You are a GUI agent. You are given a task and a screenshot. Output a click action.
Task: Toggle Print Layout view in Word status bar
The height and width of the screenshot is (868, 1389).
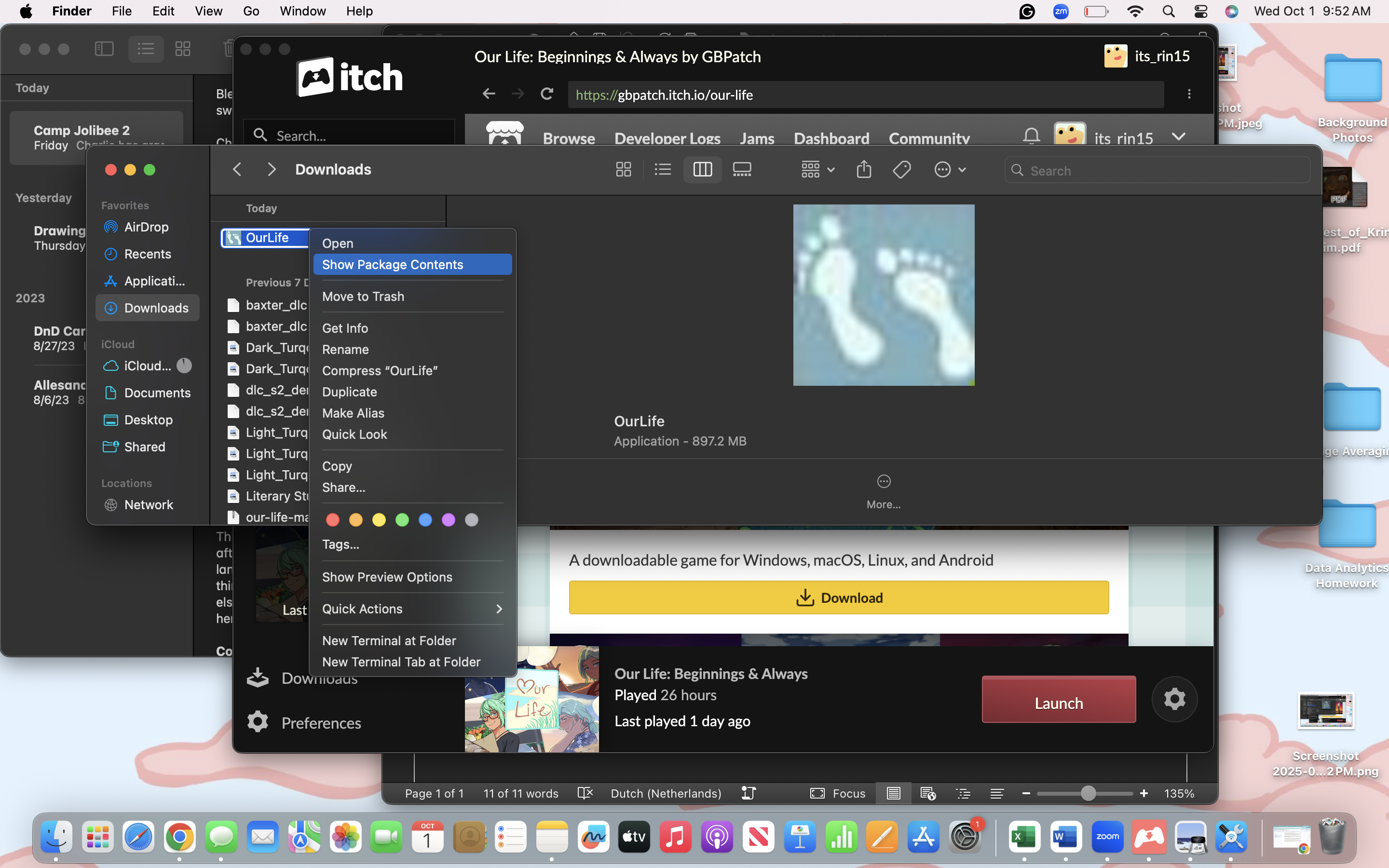pos(893,793)
